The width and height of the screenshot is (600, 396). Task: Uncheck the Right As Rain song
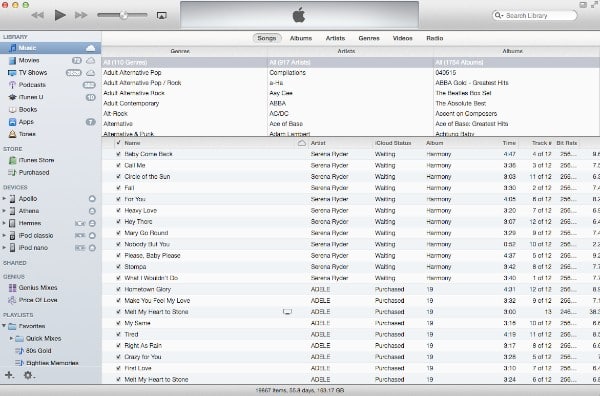pos(118,345)
